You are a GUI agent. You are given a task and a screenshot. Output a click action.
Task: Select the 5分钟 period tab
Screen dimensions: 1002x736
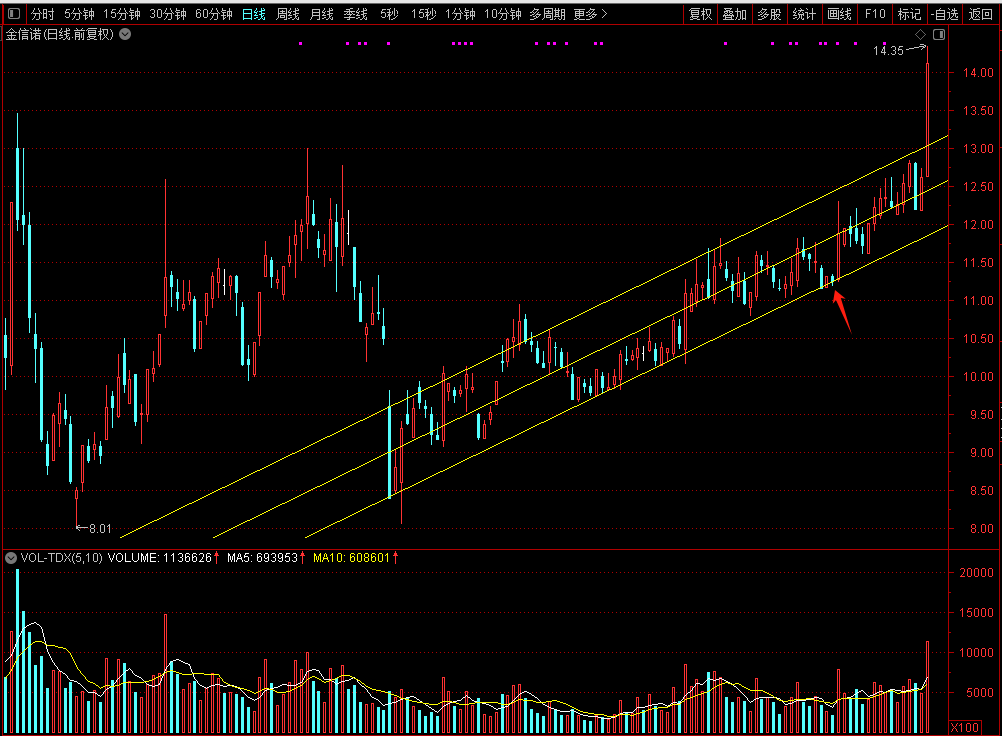click(79, 14)
